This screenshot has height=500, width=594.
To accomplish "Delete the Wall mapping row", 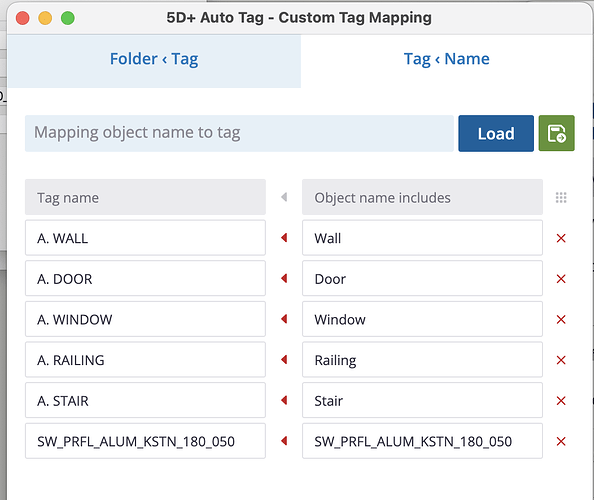I will coord(561,238).
